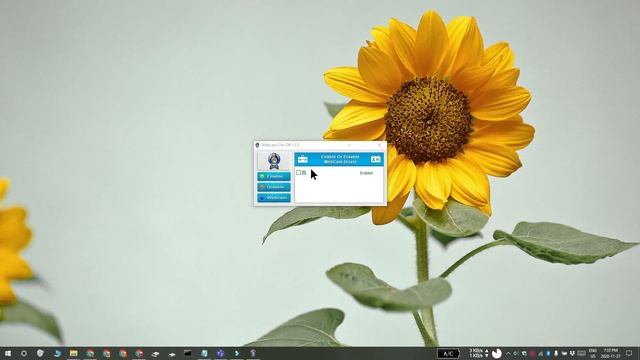
Task: Minimize the WebCam On-Off window
Action: 349,145
